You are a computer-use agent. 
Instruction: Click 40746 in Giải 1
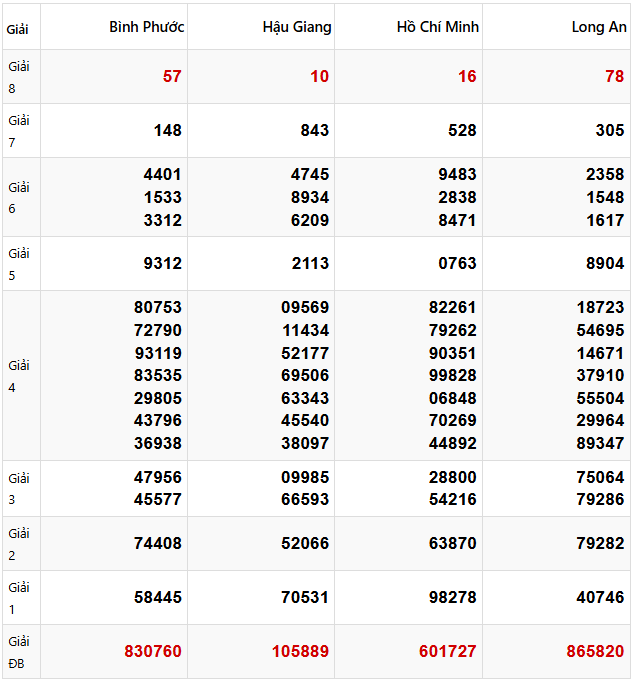(x=600, y=598)
